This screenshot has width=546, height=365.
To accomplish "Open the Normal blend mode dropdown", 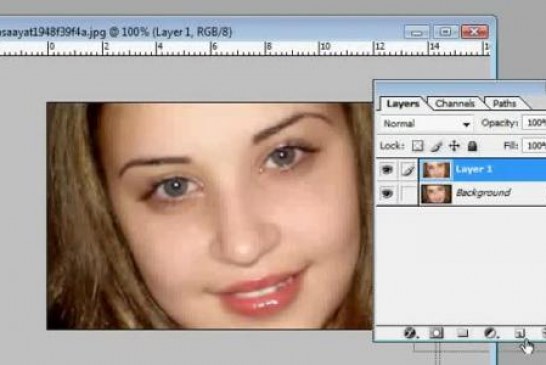I will tap(426, 124).
